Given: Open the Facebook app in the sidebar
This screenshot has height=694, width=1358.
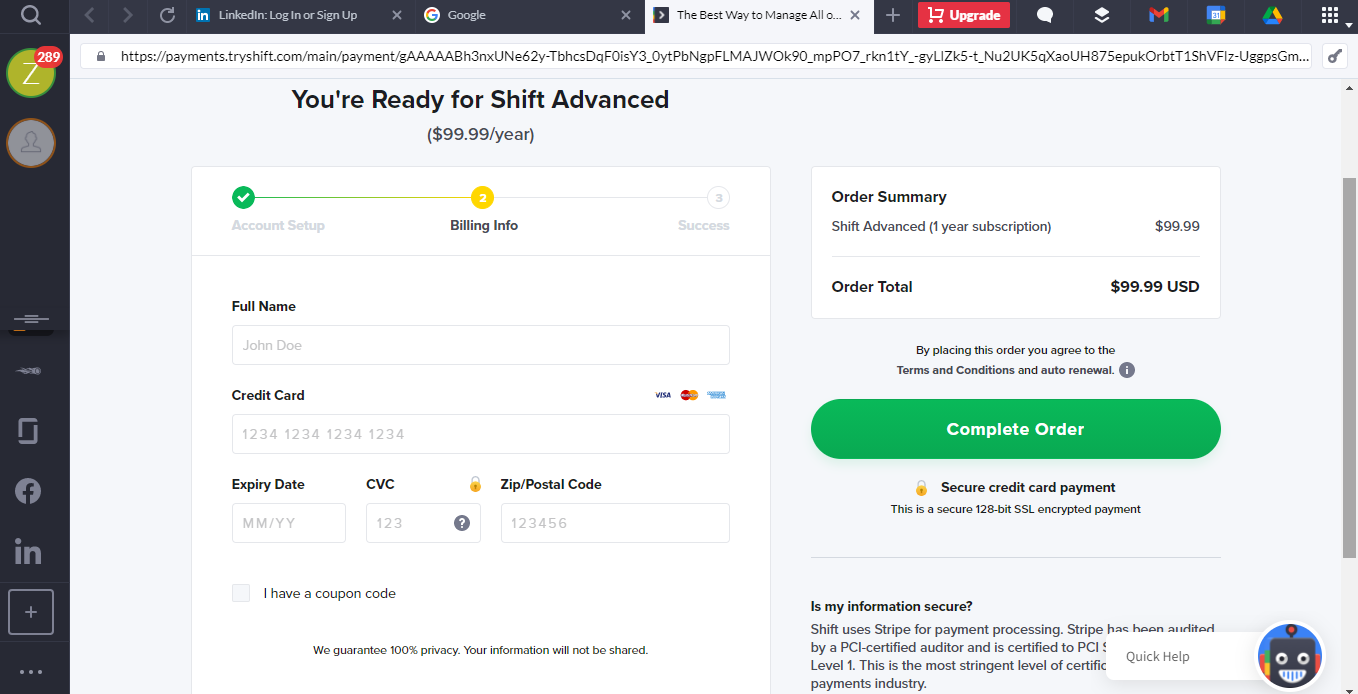Looking at the screenshot, I should pos(28,491).
